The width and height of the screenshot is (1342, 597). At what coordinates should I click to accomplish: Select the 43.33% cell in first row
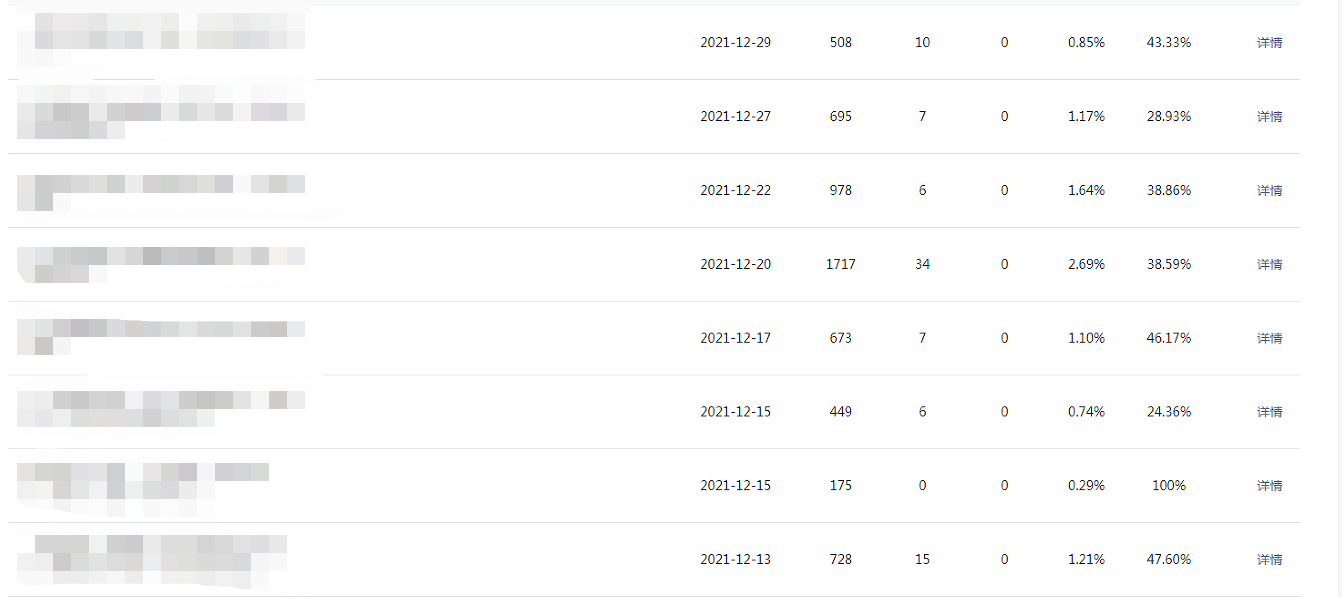1169,43
